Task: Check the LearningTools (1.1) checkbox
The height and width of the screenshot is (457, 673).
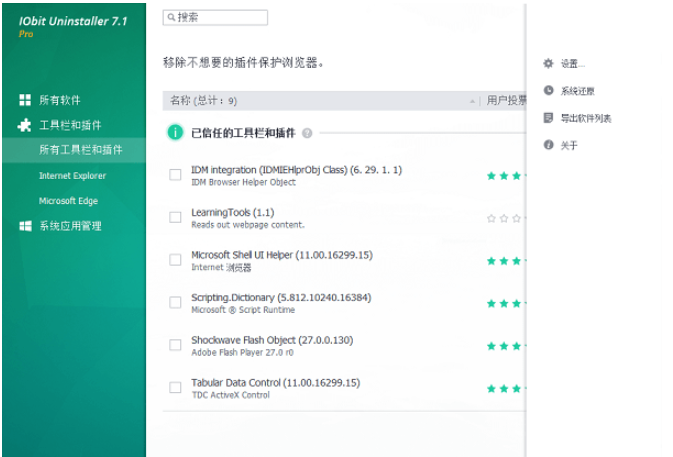Action: click(175, 217)
